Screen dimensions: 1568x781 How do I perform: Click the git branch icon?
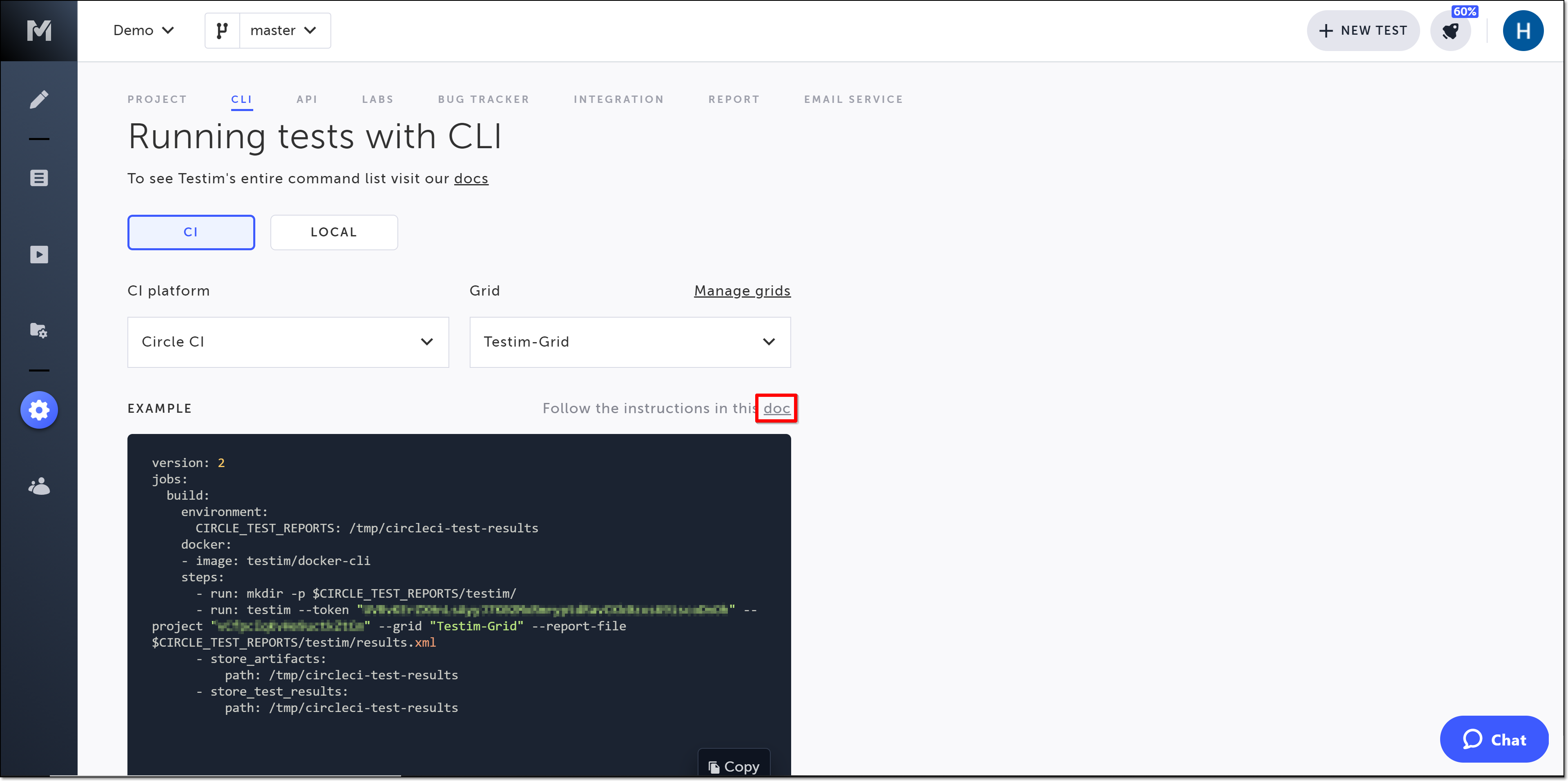[x=222, y=30]
